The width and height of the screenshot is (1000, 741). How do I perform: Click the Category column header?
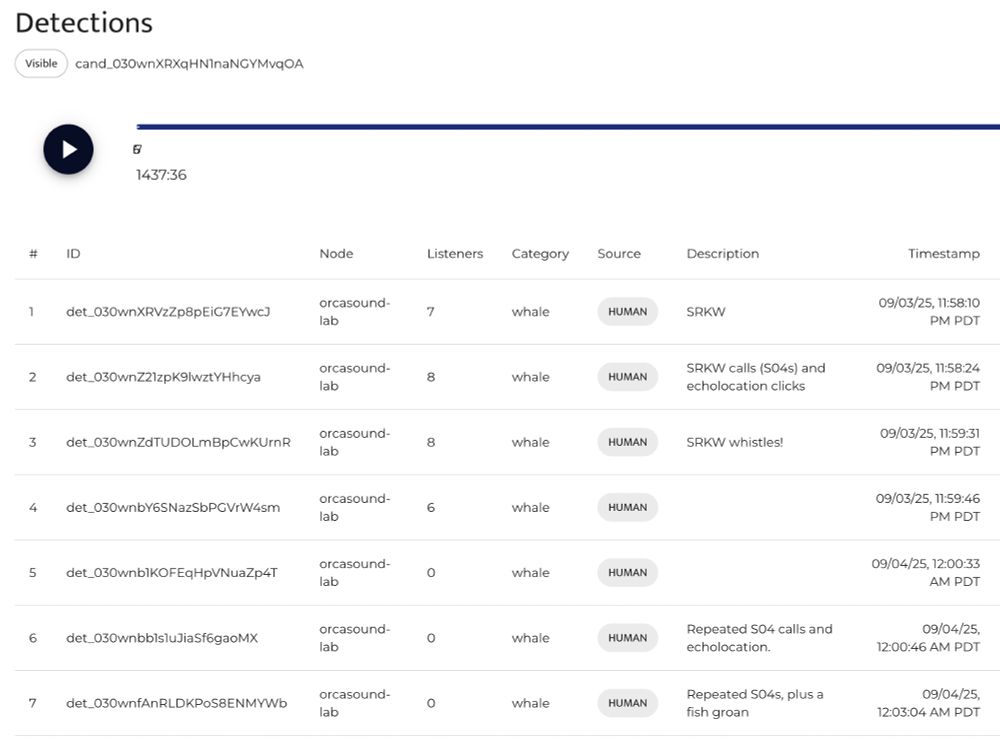[540, 254]
